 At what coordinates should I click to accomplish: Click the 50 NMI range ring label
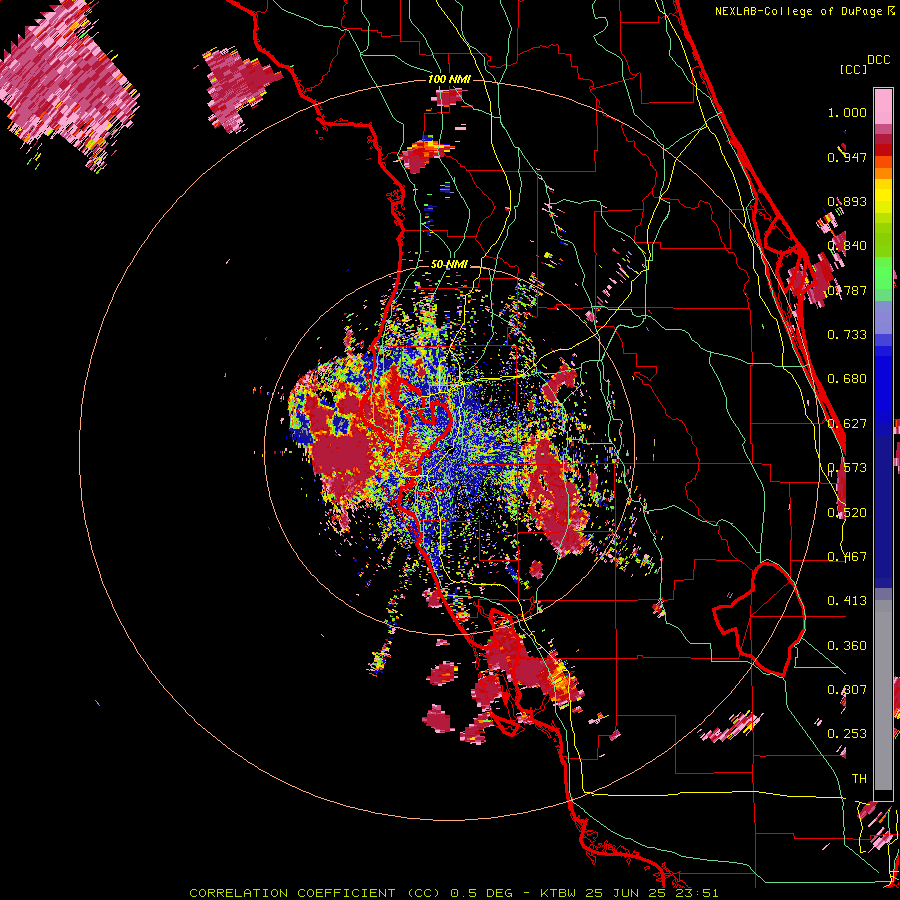tap(449, 265)
